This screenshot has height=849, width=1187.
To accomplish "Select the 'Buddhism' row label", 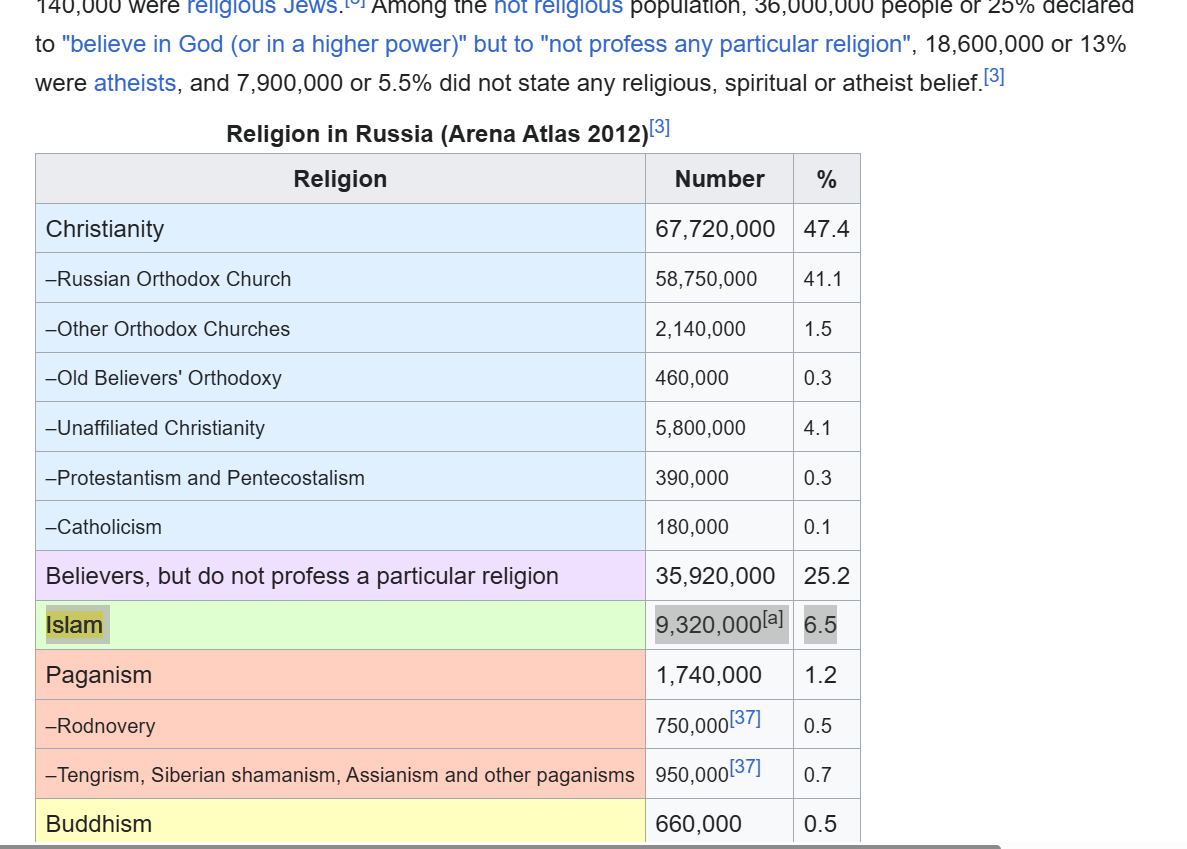I will (x=98, y=823).
